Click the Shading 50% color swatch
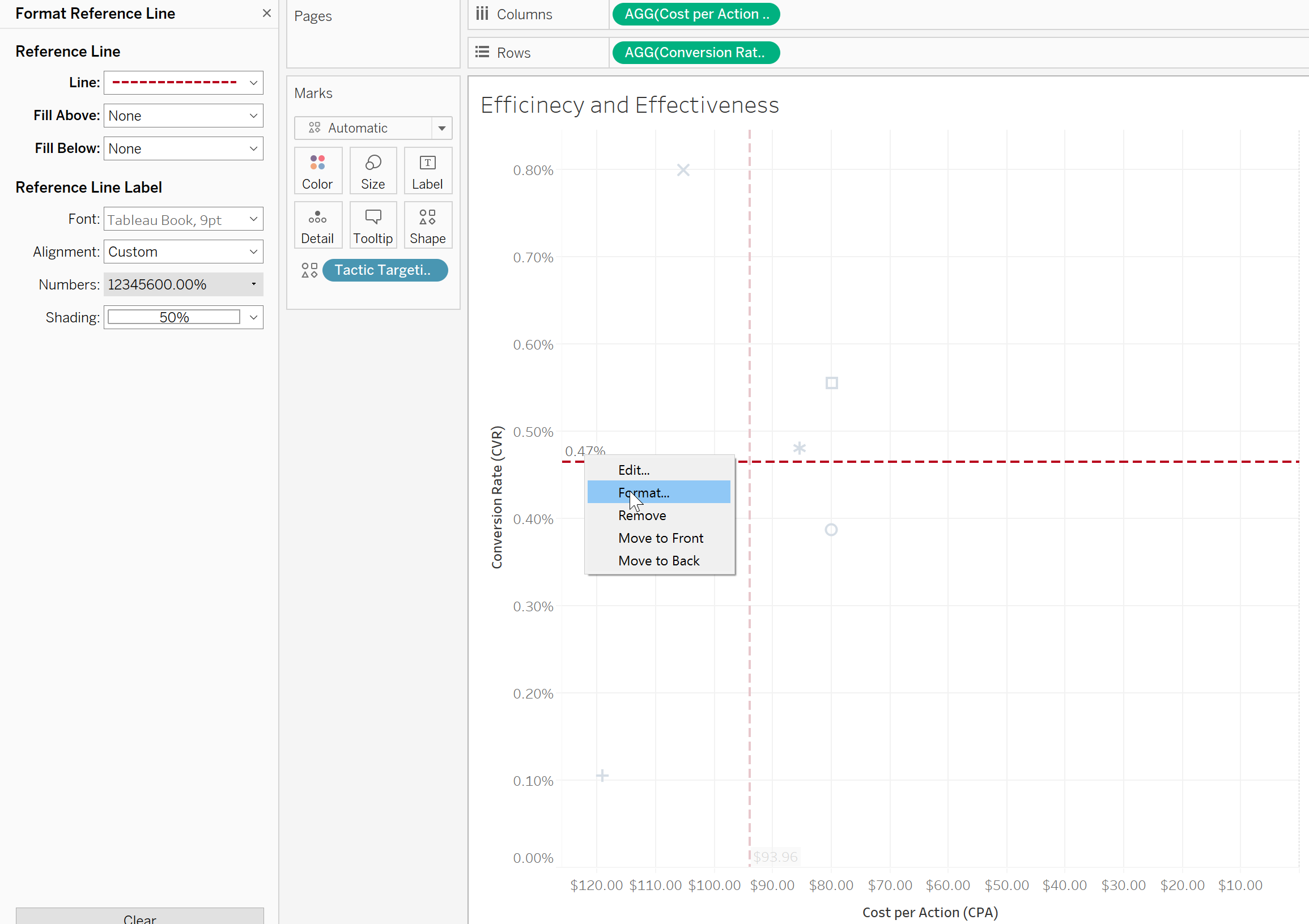Image resolution: width=1309 pixels, height=924 pixels. (174, 317)
